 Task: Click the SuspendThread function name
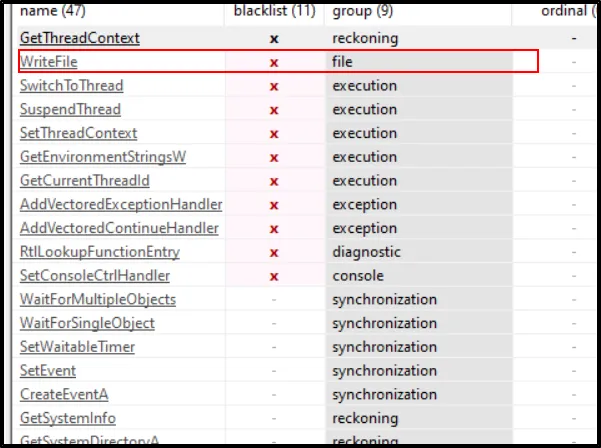(70, 110)
